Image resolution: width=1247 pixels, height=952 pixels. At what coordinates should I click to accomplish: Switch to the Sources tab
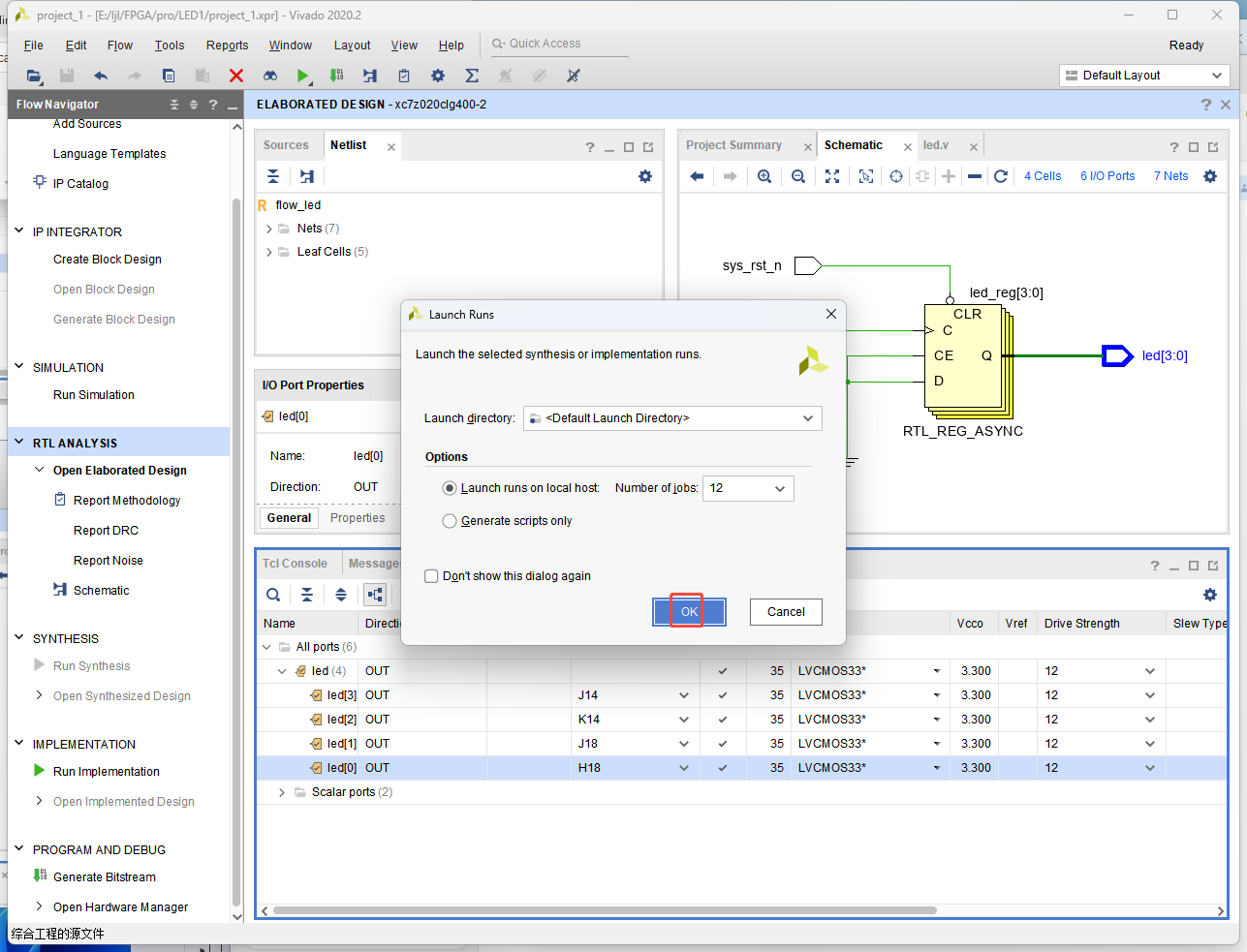(x=286, y=145)
